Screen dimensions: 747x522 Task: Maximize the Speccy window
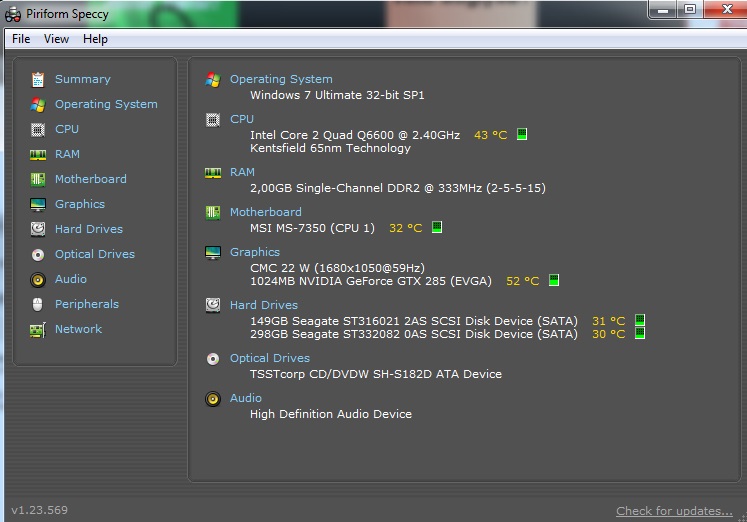coord(690,10)
